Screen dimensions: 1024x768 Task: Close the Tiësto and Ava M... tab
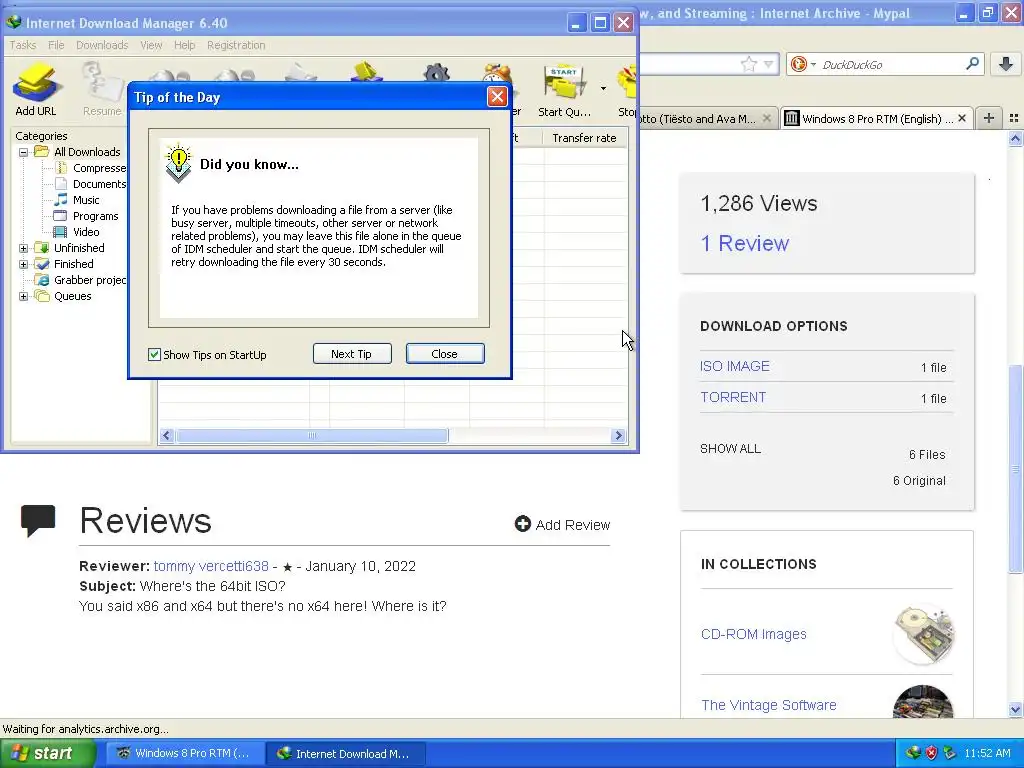click(767, 118)
